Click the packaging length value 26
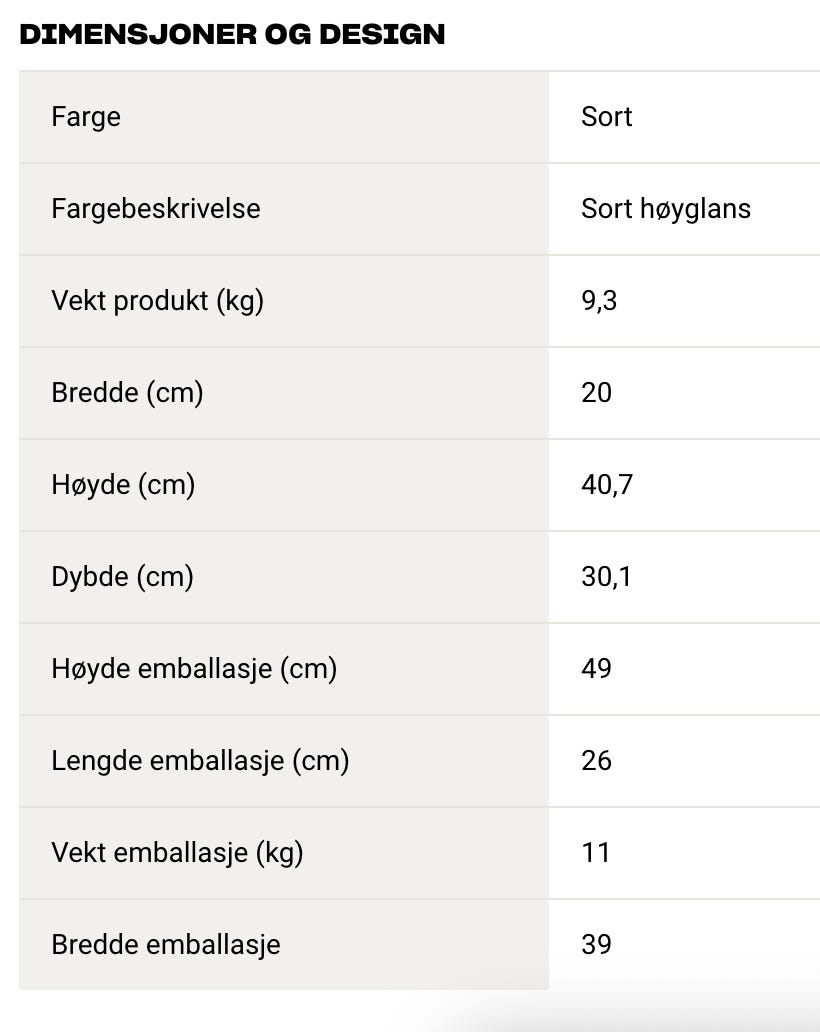This screenshot has height=1032, width=820. [x=596, y=761]
